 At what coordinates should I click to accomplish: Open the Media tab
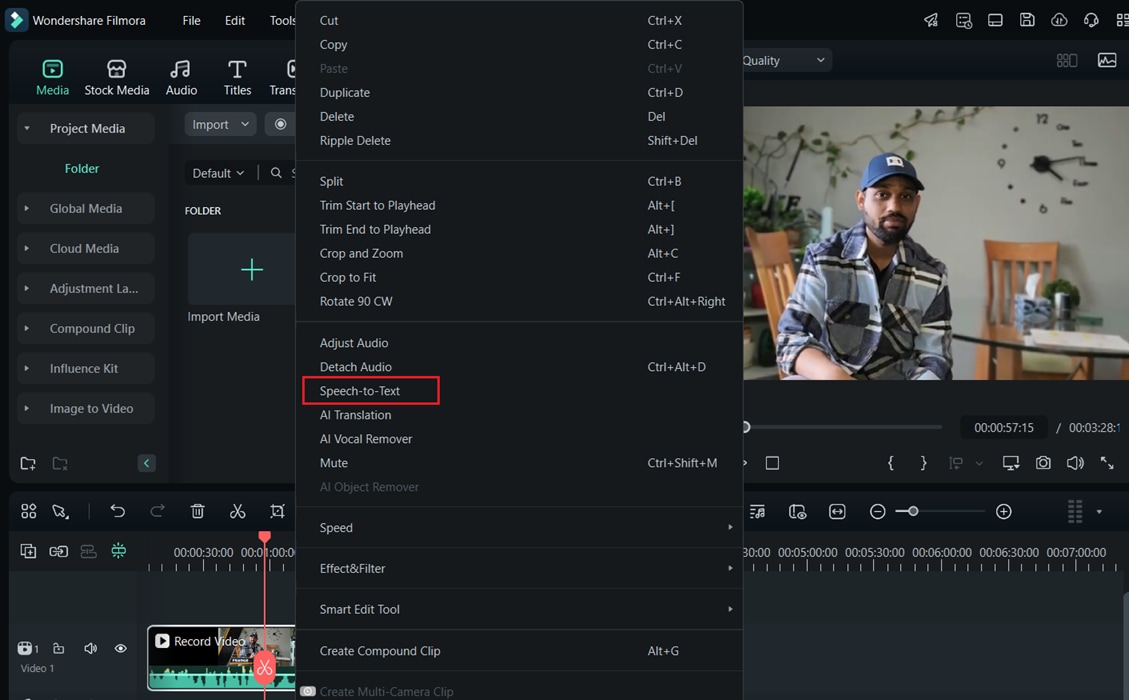point(52,78)
